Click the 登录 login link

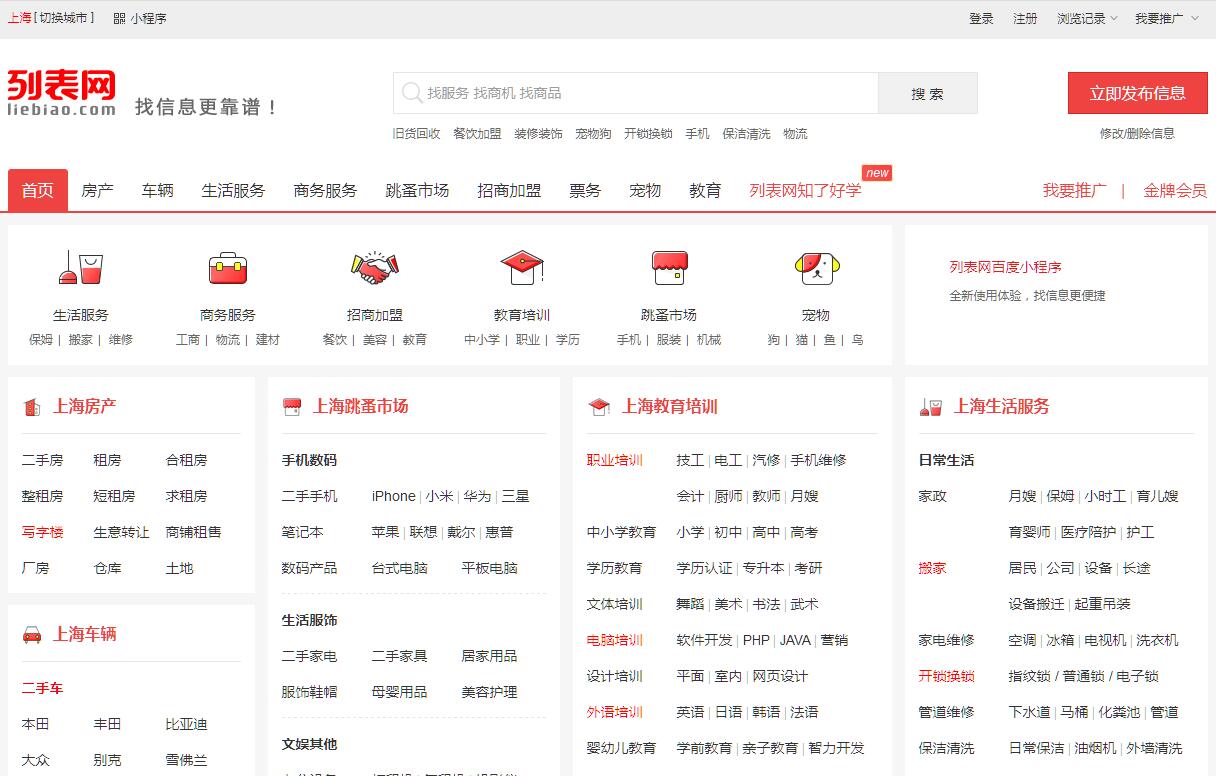pyautogui.click(x=981, y=18)
